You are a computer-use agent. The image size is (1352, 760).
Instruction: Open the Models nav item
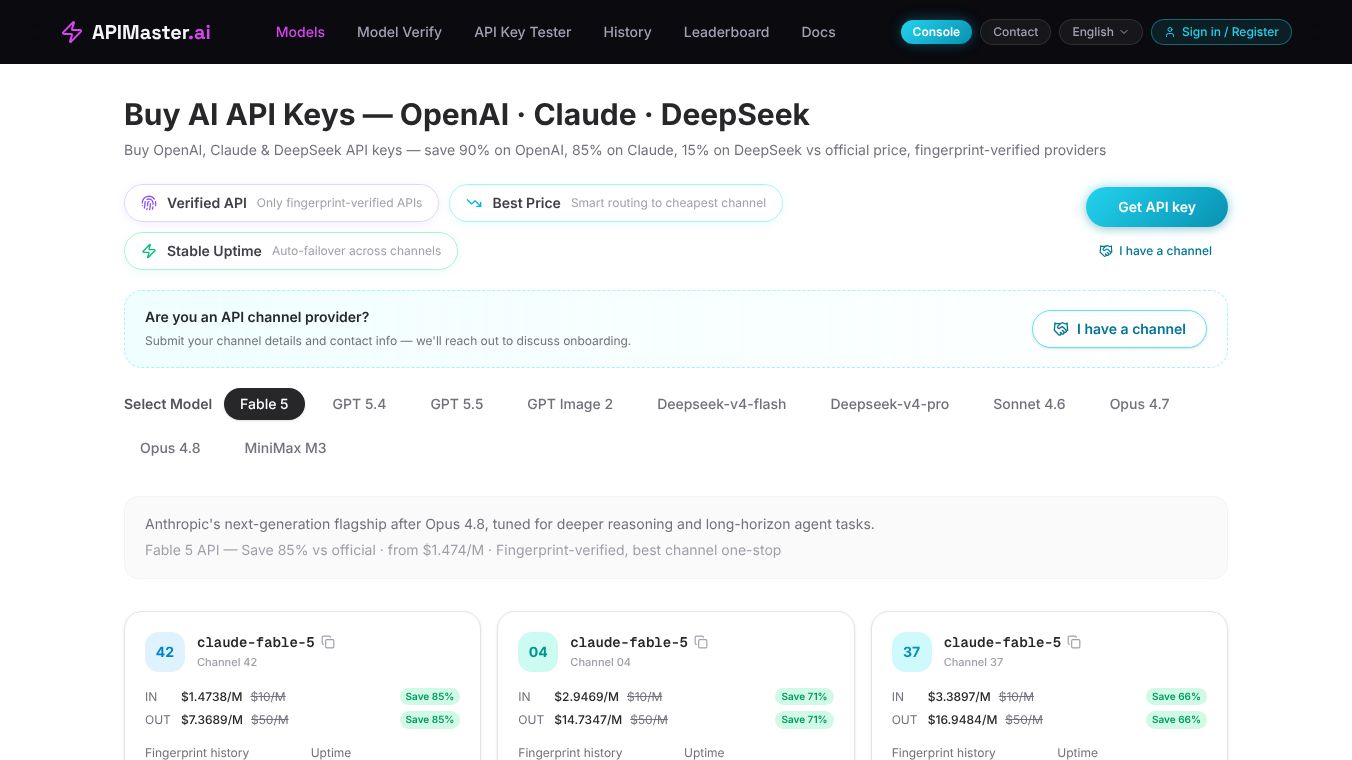pyautogui.click(x=300, y=32)
